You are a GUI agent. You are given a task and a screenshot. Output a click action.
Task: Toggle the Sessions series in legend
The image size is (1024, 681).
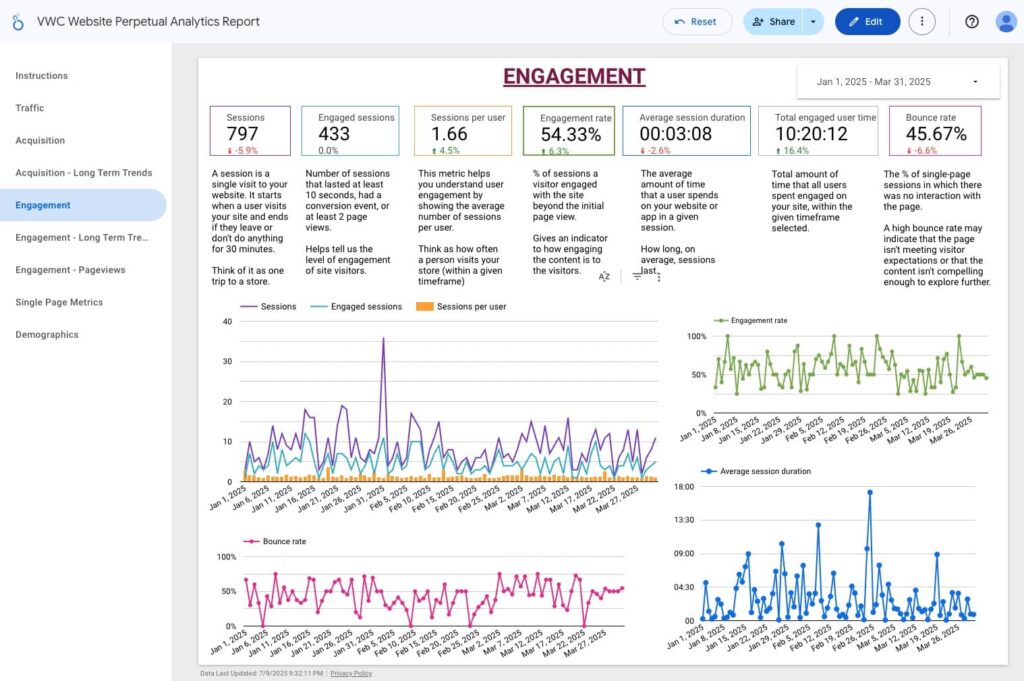click(269, 307)
